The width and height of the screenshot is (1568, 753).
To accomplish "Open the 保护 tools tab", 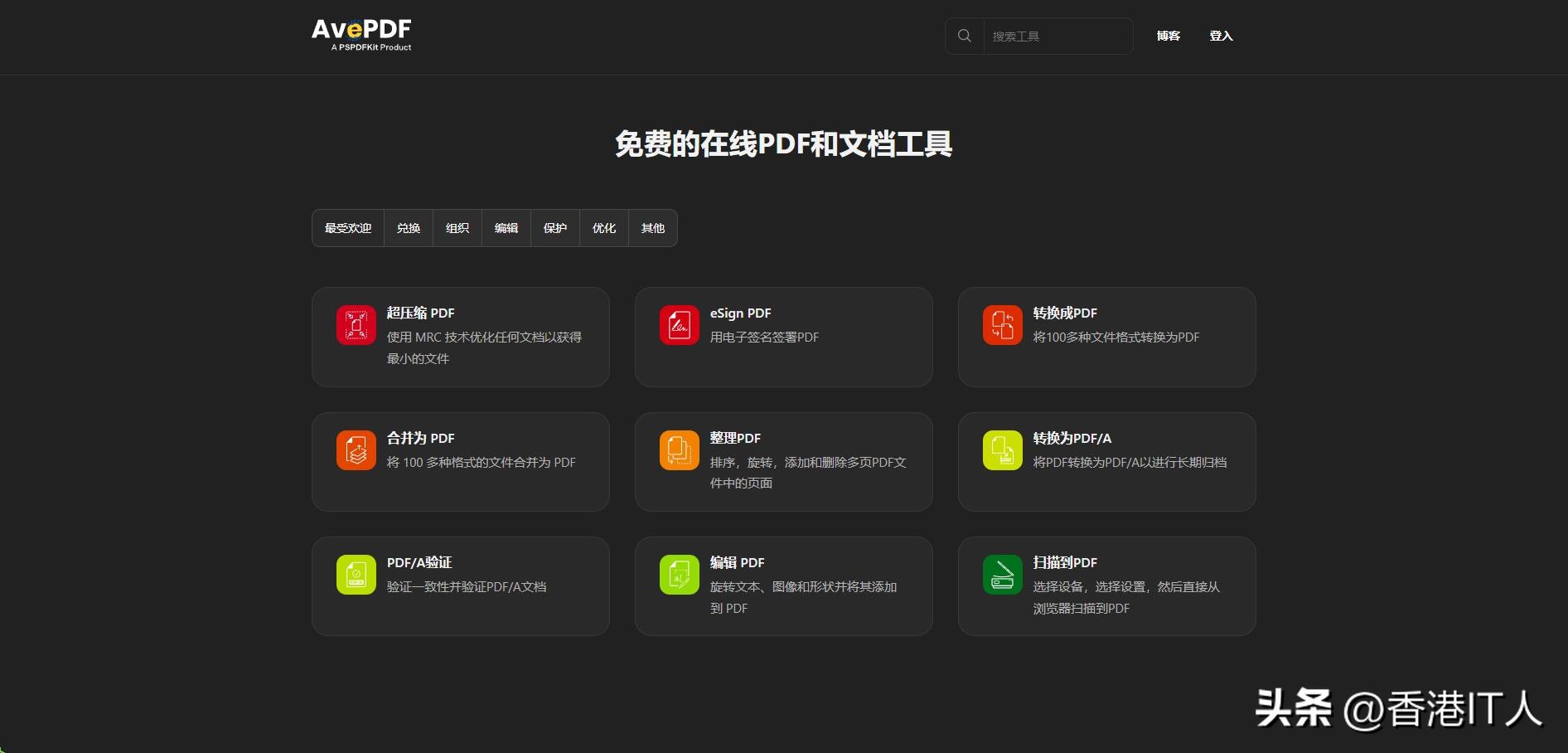I will point(554,227).
